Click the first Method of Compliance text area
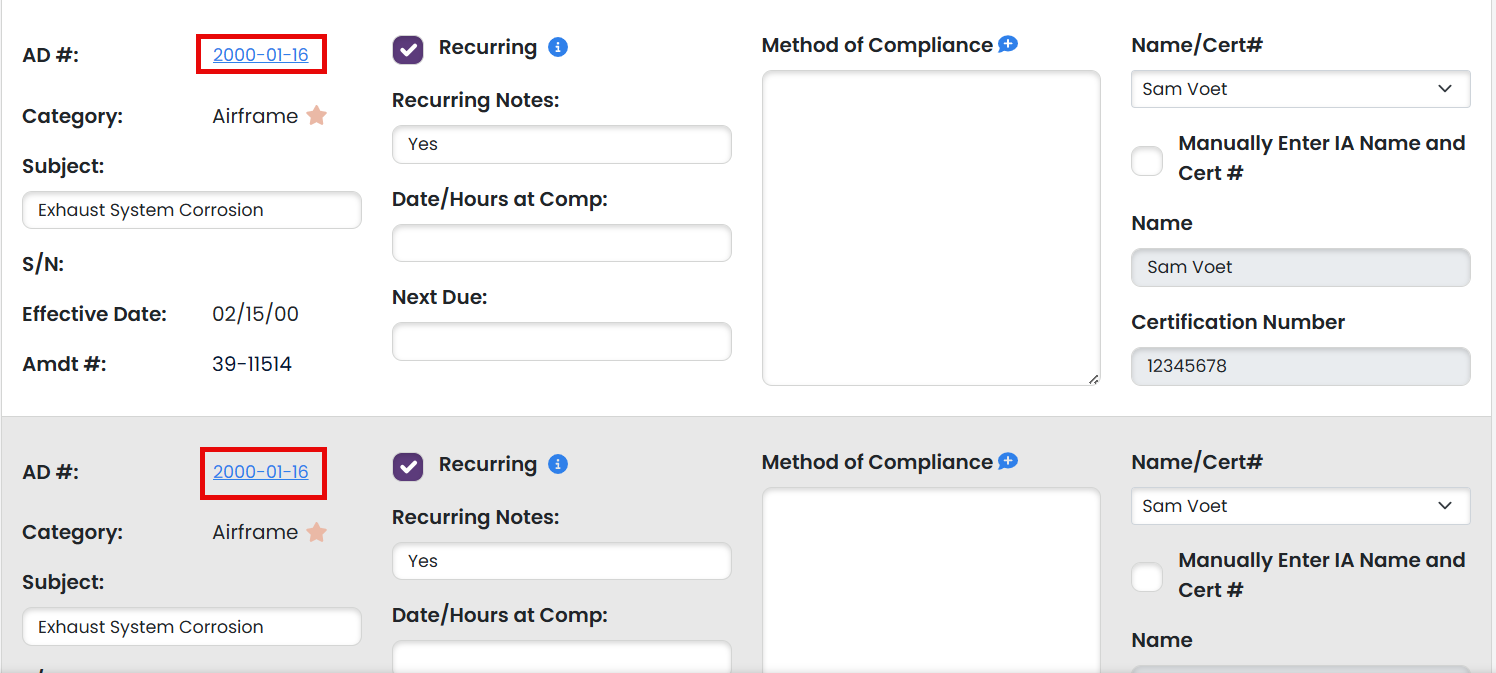This screenshot has height=673, width=1496. click(931, 228)
